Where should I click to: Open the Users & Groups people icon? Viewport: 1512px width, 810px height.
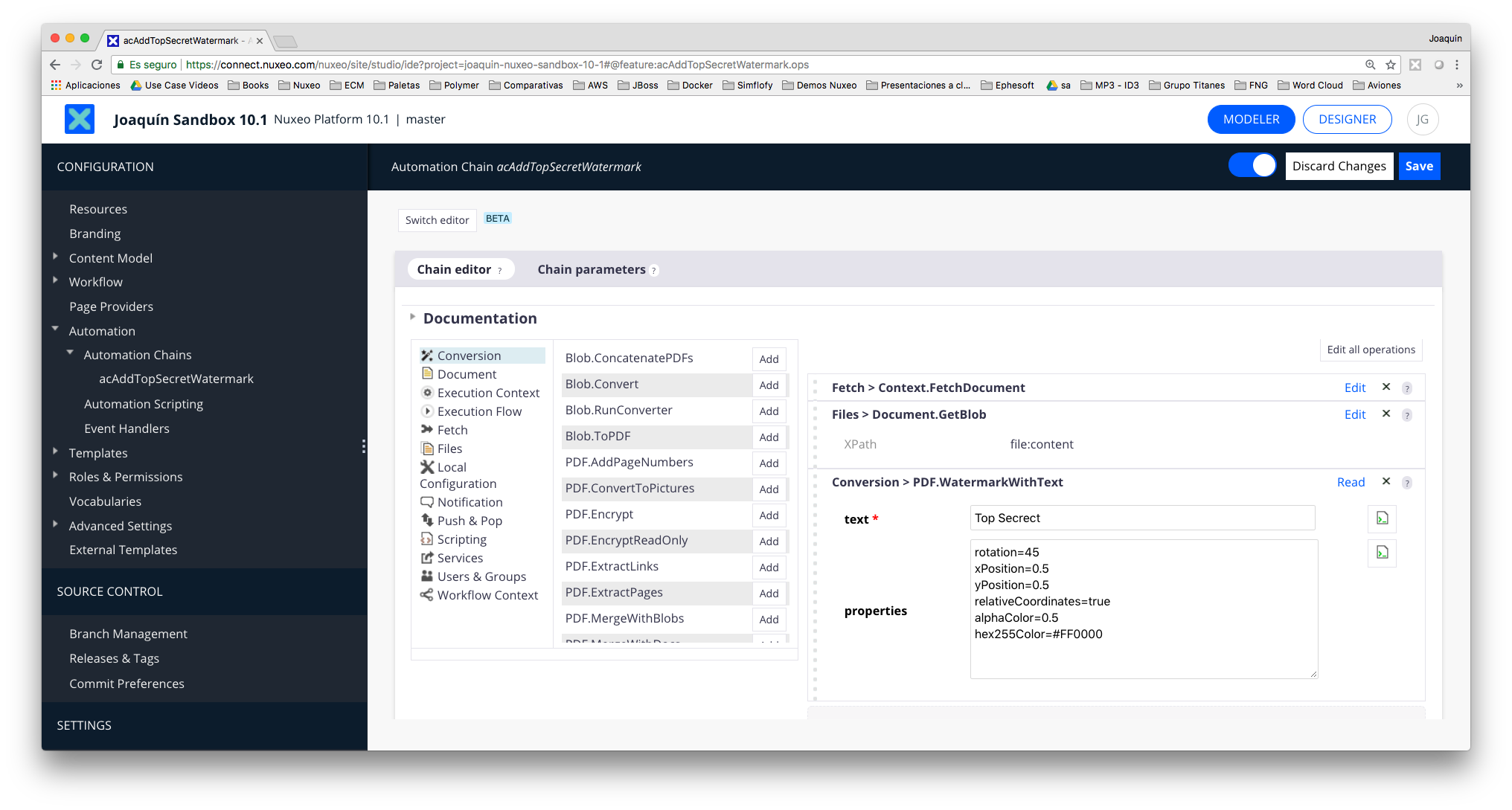[x=428, y=576]
